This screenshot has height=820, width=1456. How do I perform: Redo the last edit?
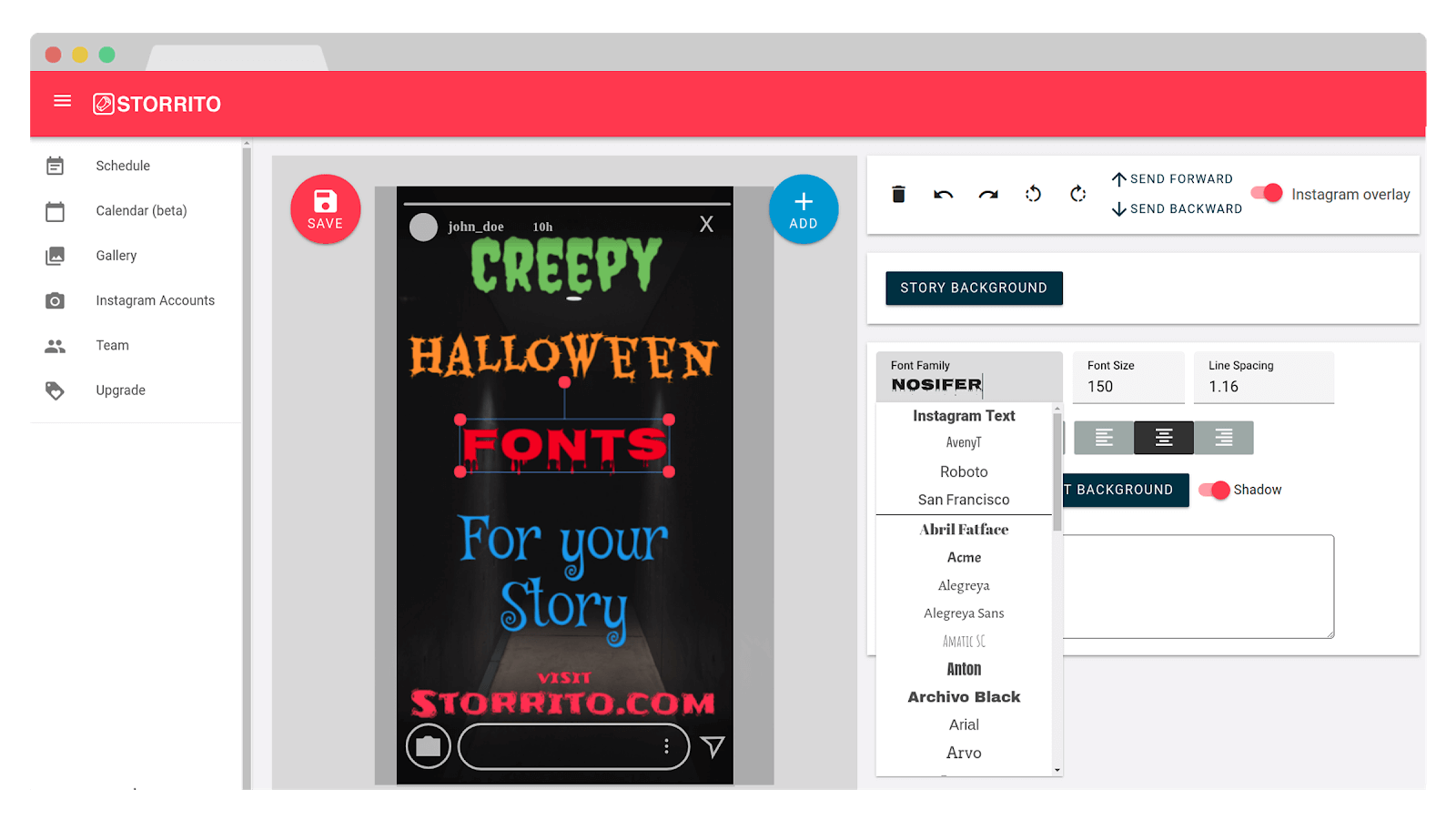pos(988,194)
